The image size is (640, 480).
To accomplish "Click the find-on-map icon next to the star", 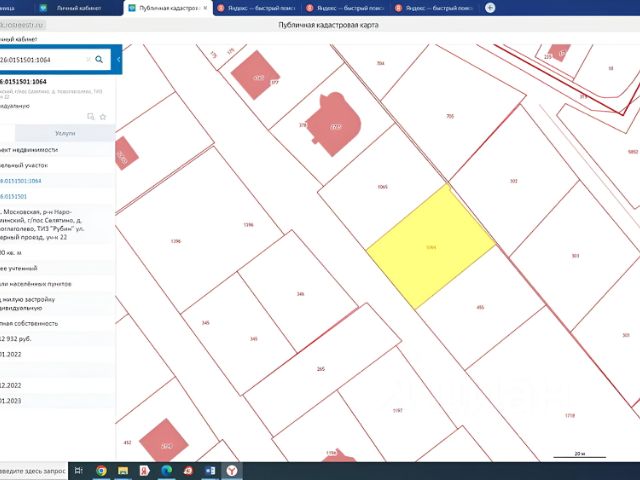I will point(91,117).
